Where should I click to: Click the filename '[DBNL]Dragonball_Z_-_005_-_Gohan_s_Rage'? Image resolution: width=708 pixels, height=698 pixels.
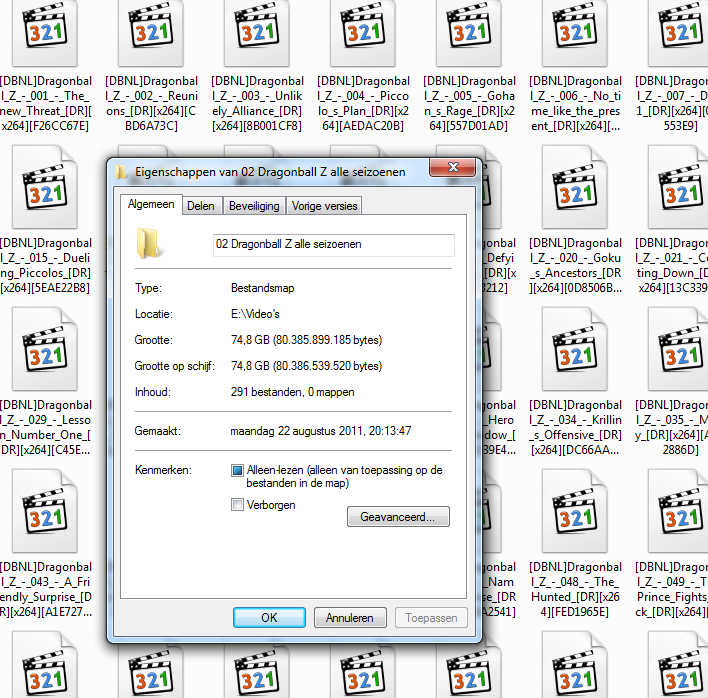click(469, 103)
